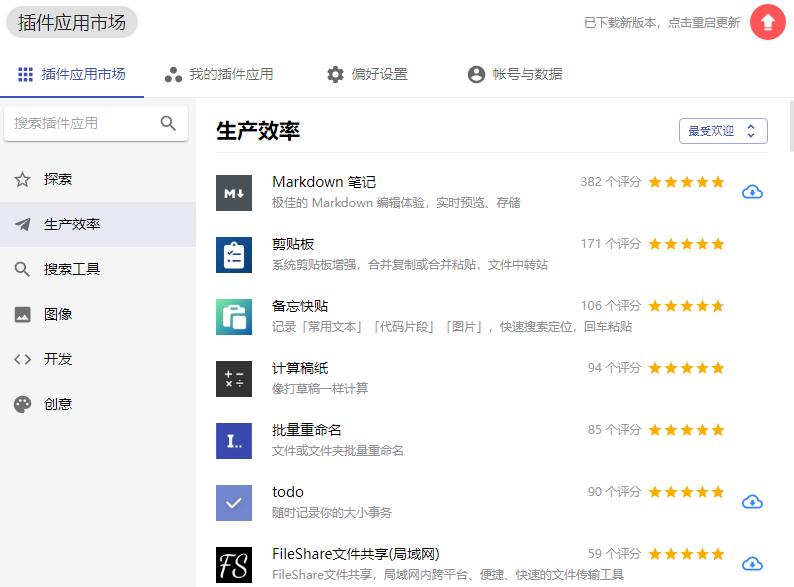The height and width of the screenshot is (587, 794).
Task: Open the 插件应用市场 tab
Action: pyautogui.click(x=72, y=74)
